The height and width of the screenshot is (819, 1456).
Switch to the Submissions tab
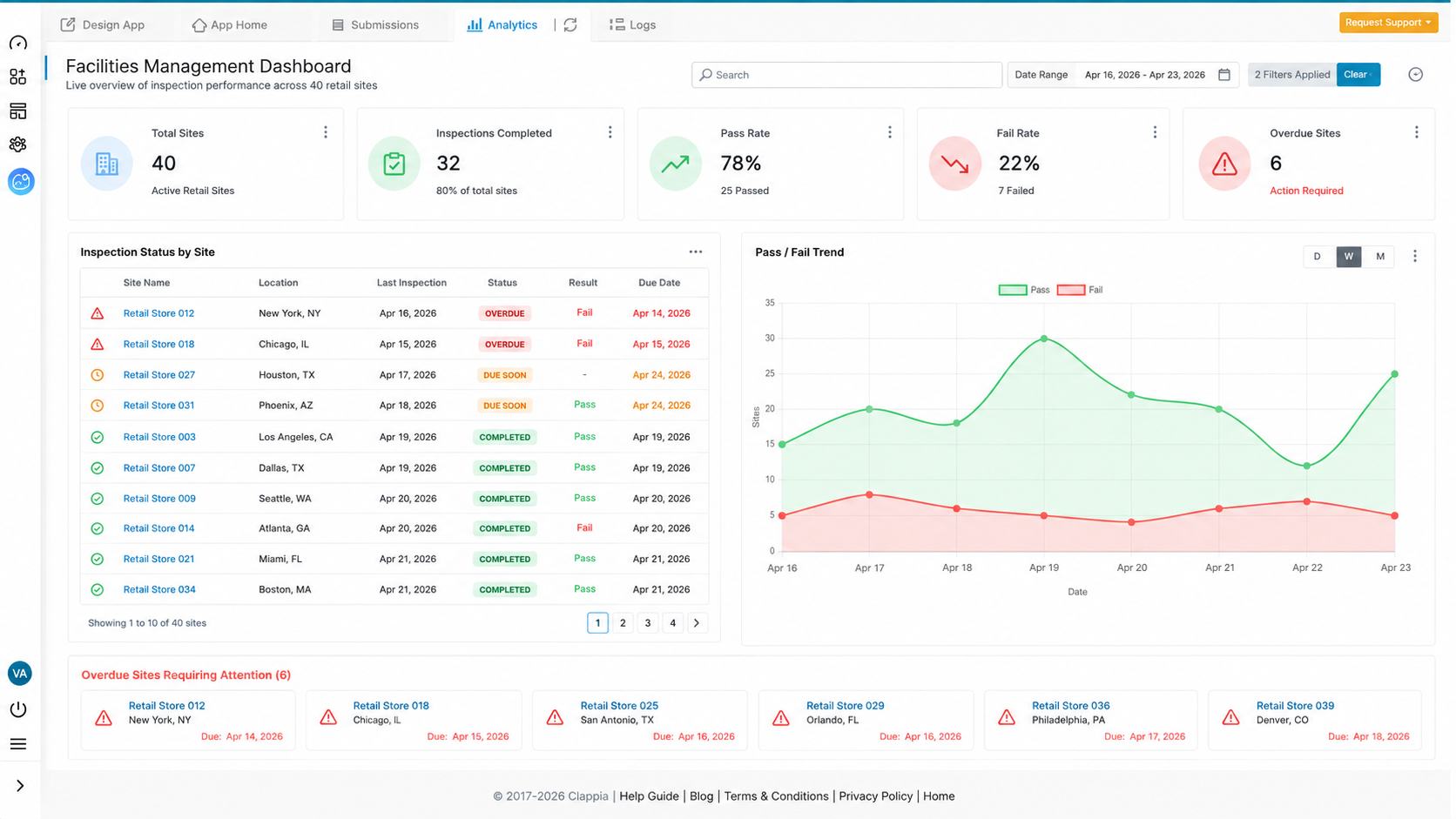click(x=375, y=25)
